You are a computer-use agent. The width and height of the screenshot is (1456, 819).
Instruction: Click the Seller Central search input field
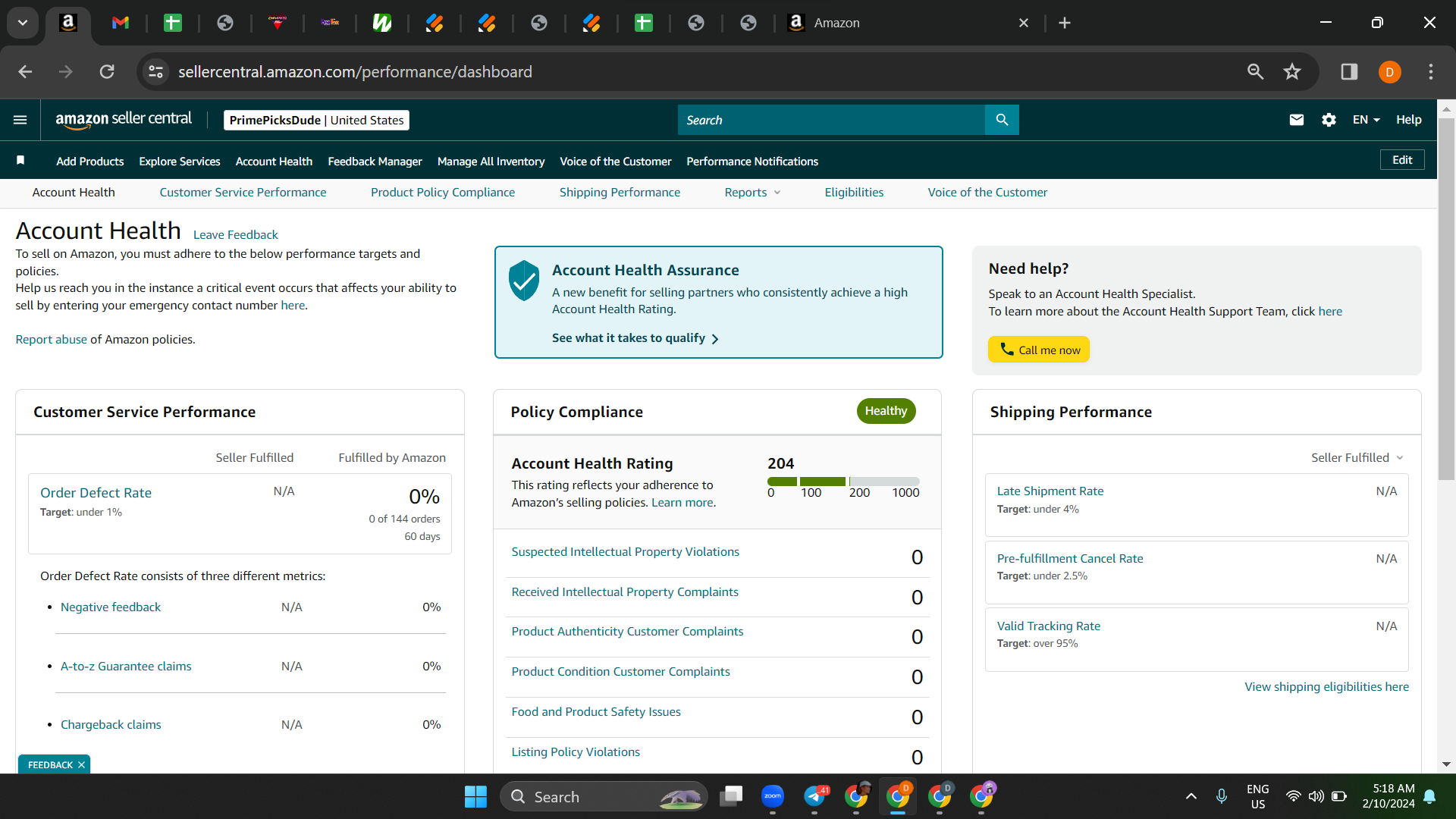point(831,120)
